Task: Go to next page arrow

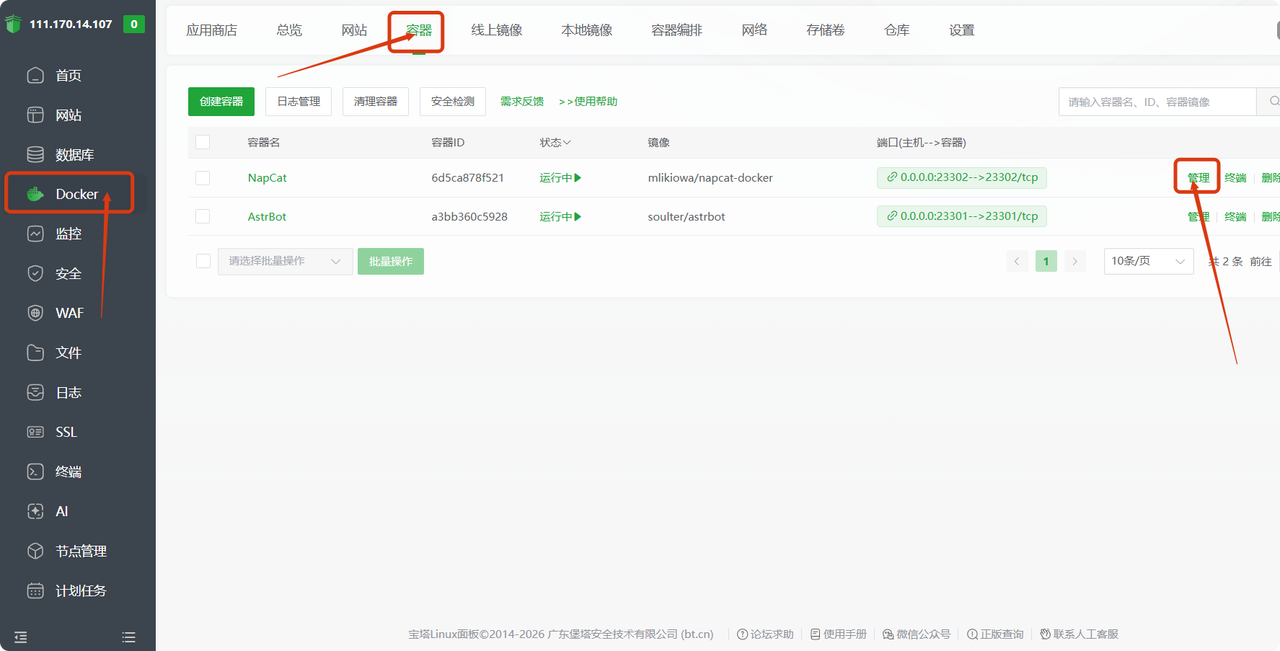Action: 1075,261
